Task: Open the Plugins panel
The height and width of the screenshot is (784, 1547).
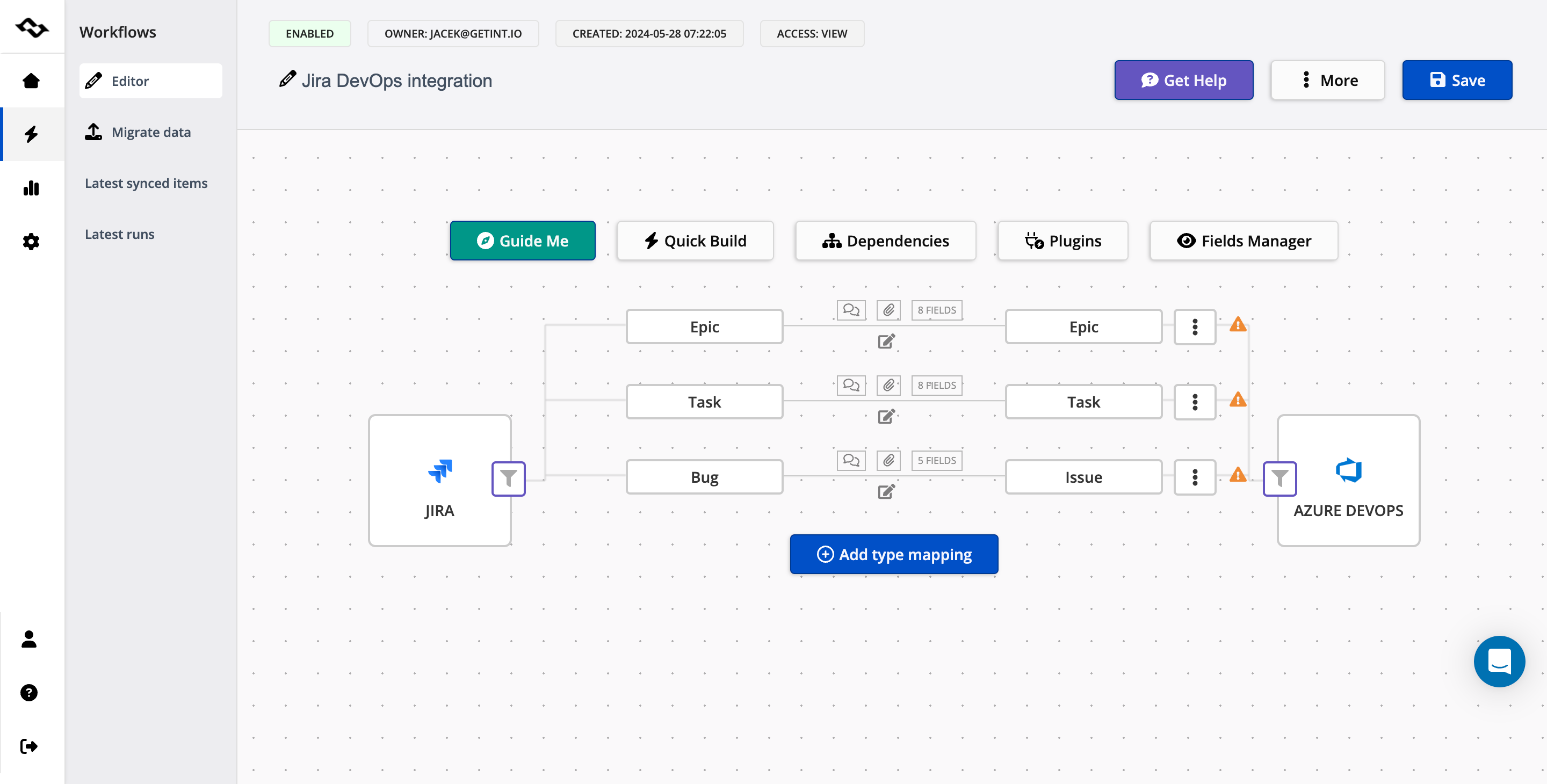Action: (x=1063, y=241)
